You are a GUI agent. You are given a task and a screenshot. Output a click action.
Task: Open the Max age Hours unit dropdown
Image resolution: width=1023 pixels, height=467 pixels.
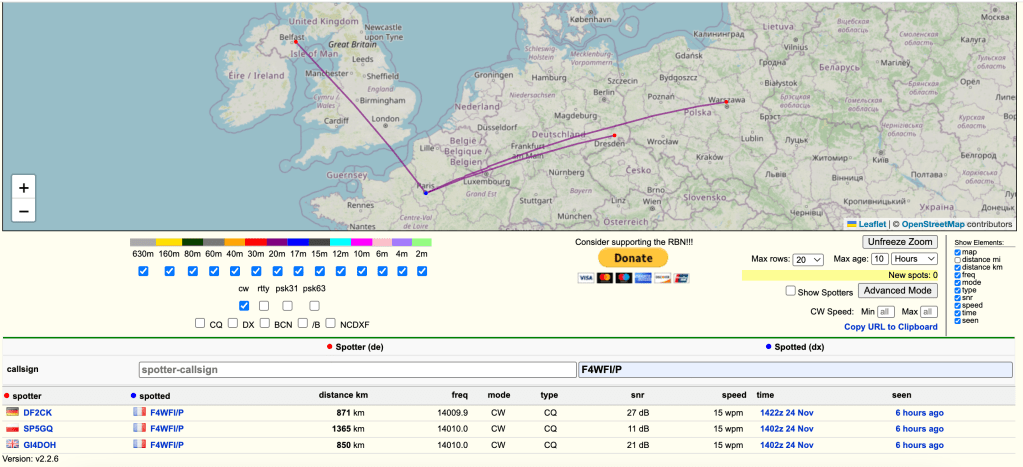point(917,259)
